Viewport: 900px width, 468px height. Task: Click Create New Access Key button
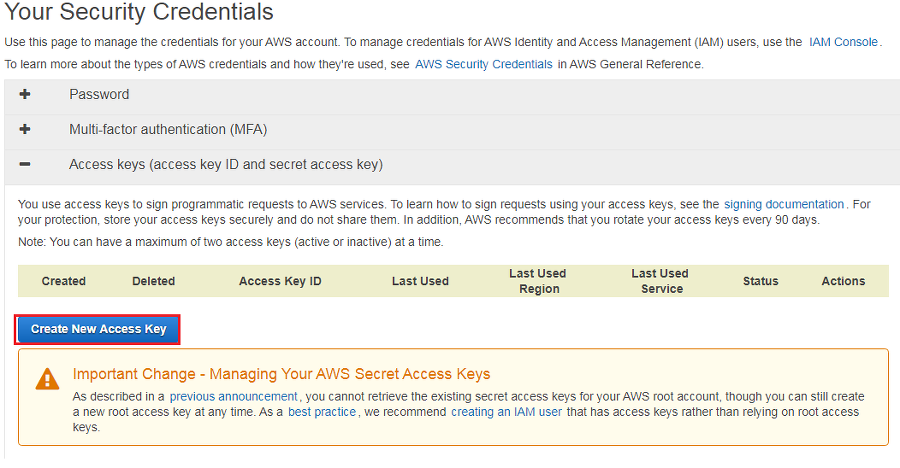coord(98,329)
